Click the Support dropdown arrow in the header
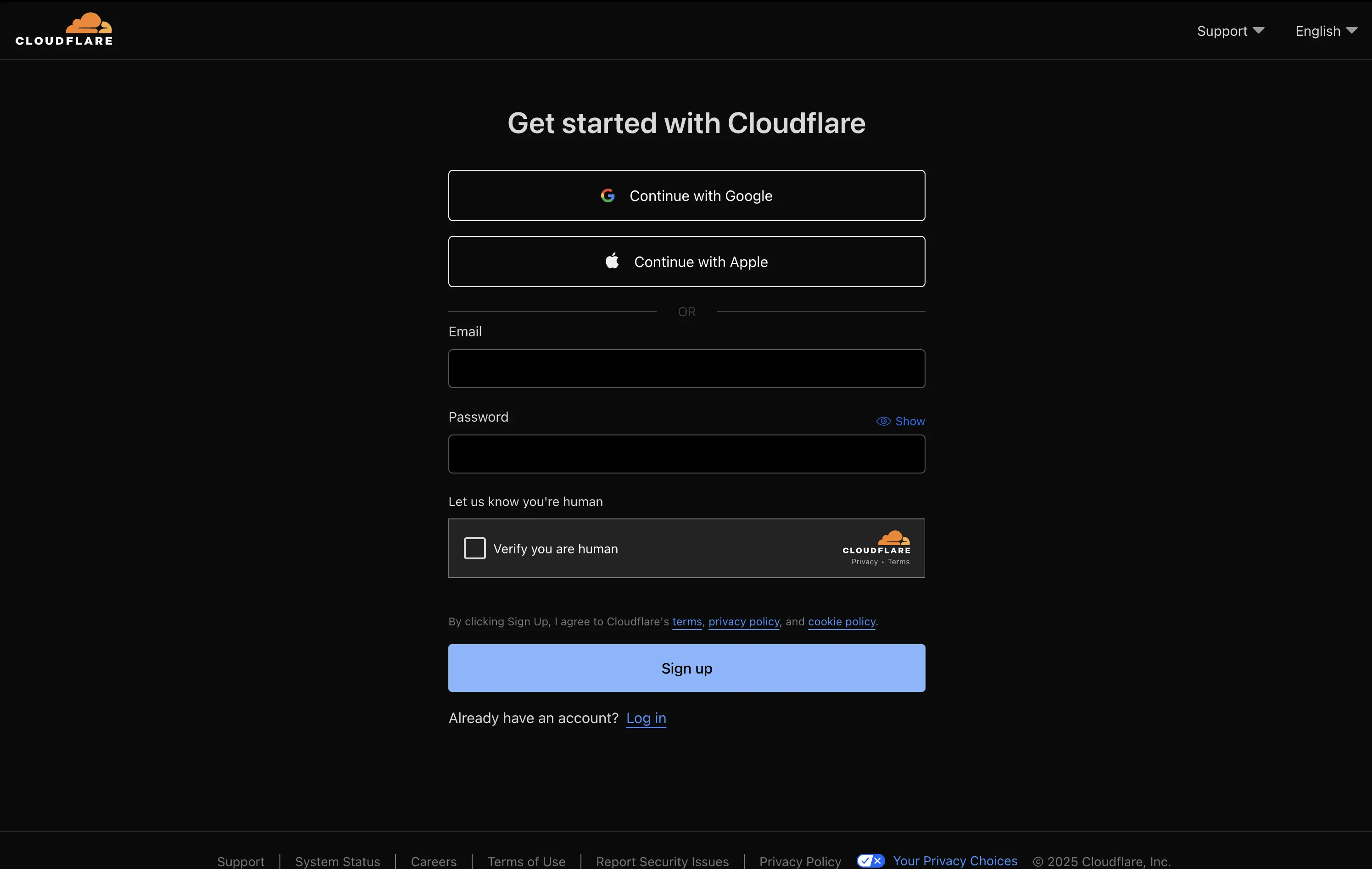The image size is (1372, 869). [1260, 30]
